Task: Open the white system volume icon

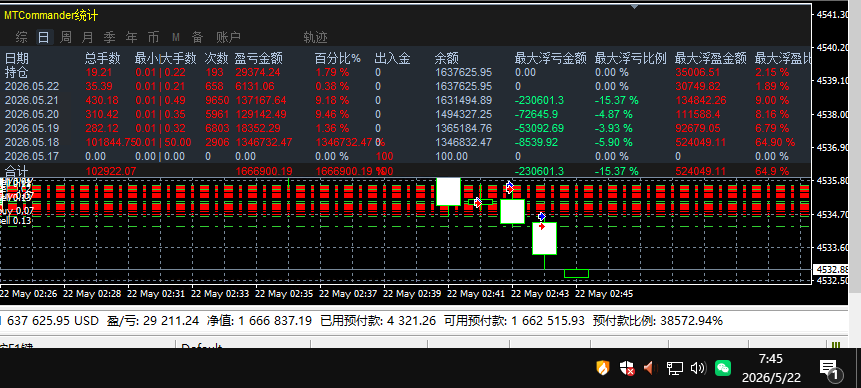Action: click(698, 368)
